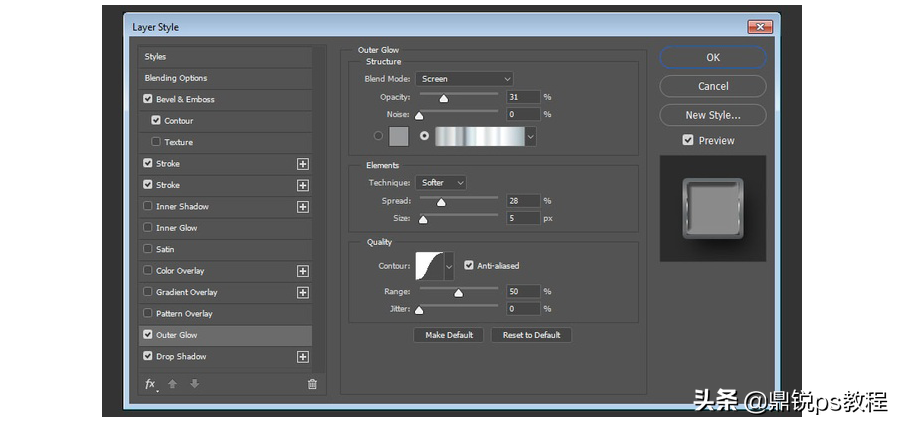The image size is (900, 426).
Task: Select the solid color radio button
Action: pyautogui.click(x=378, y=136)
